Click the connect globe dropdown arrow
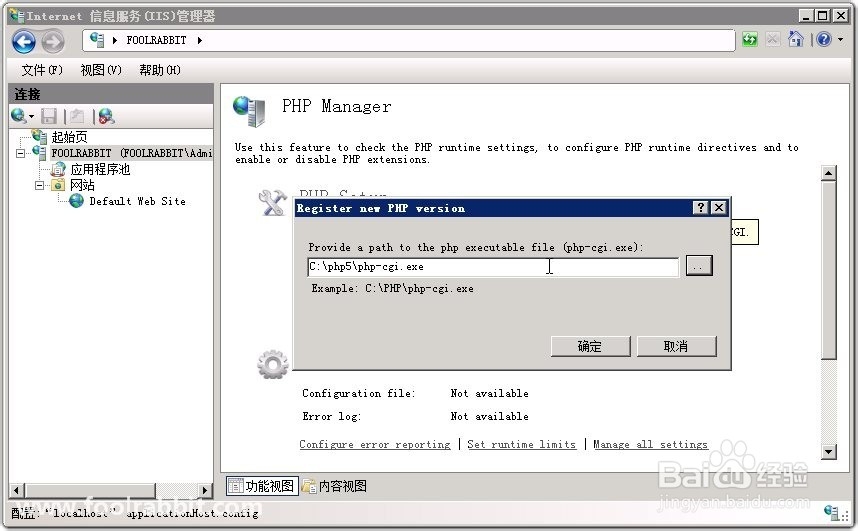This screenshot has height=531, width=858. point(31,117)
